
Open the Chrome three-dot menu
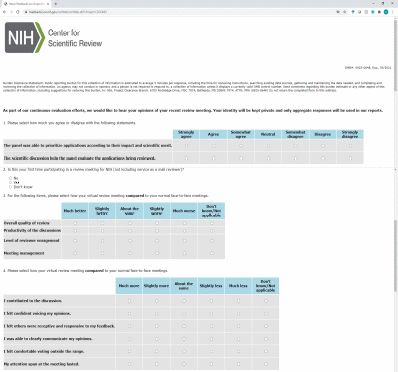[x=393, y=12]
